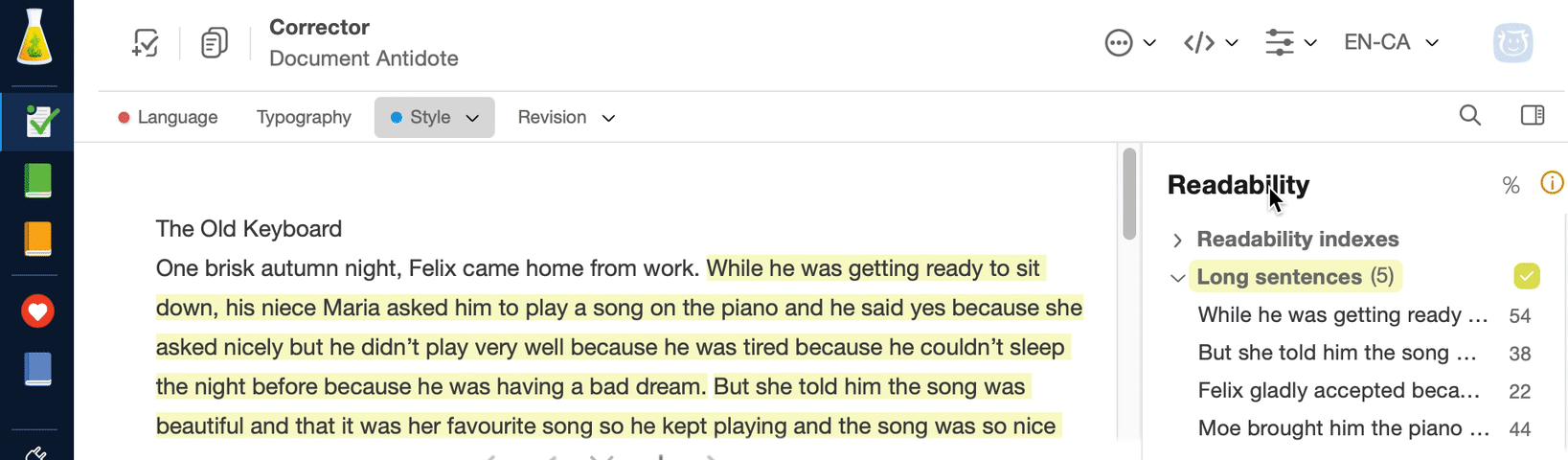Open the settings sliders dropdown
Screen dimensions: 1568x460
pyautogui.click(x=1290, y=42)
